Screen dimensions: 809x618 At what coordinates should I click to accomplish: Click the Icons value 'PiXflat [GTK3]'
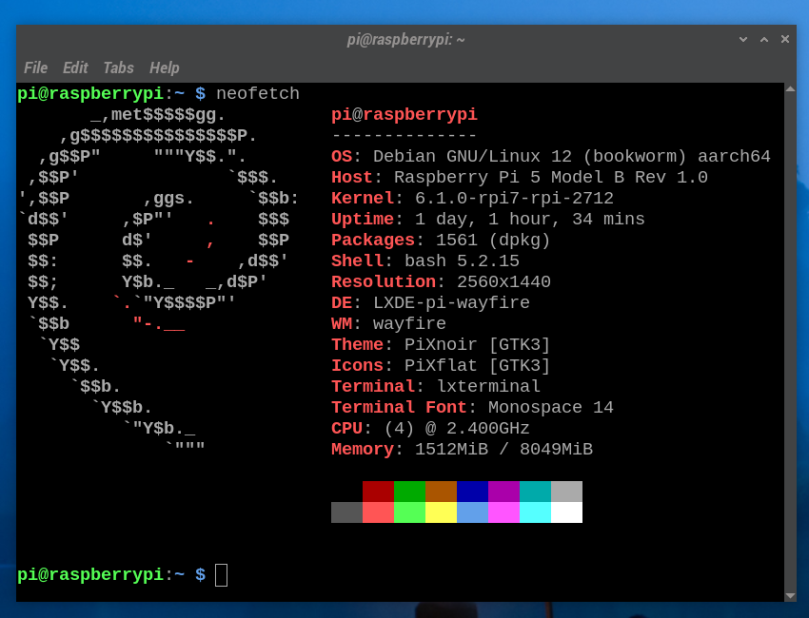coord(477,365)
